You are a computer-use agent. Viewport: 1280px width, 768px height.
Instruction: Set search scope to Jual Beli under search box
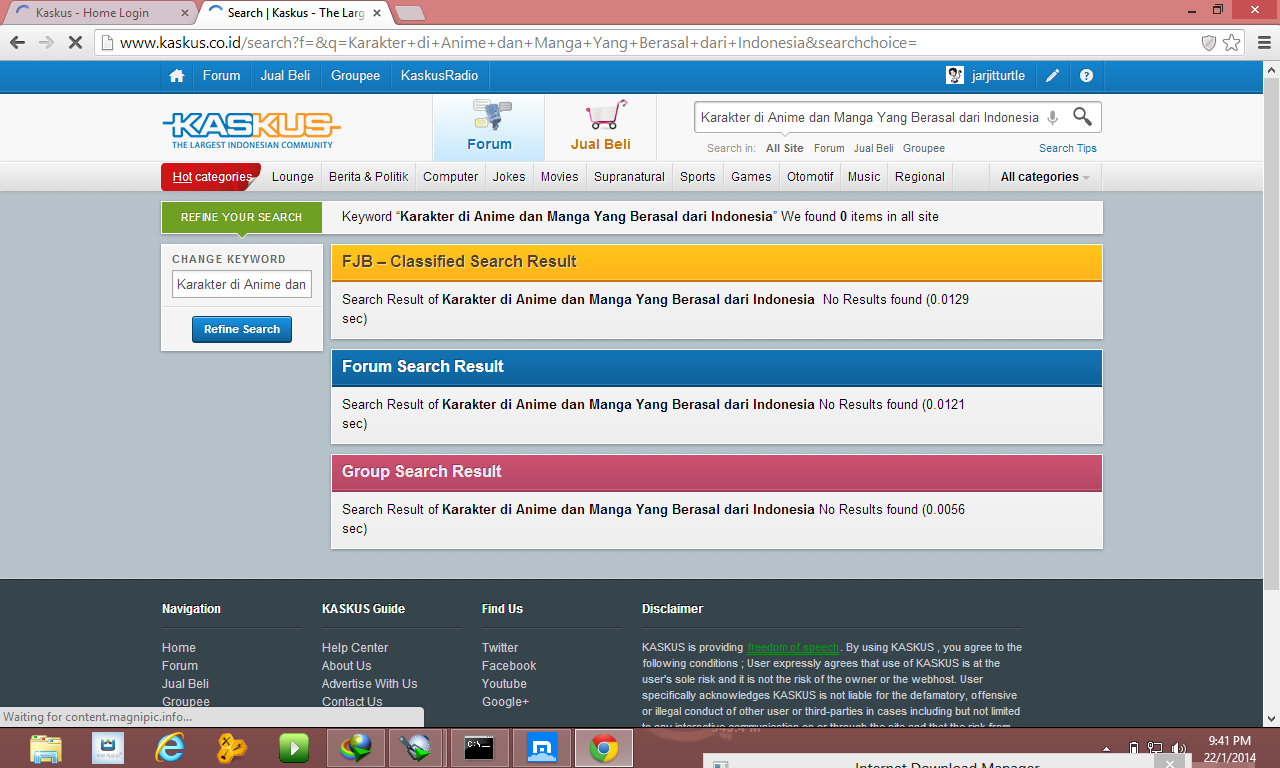pos(874,148)
